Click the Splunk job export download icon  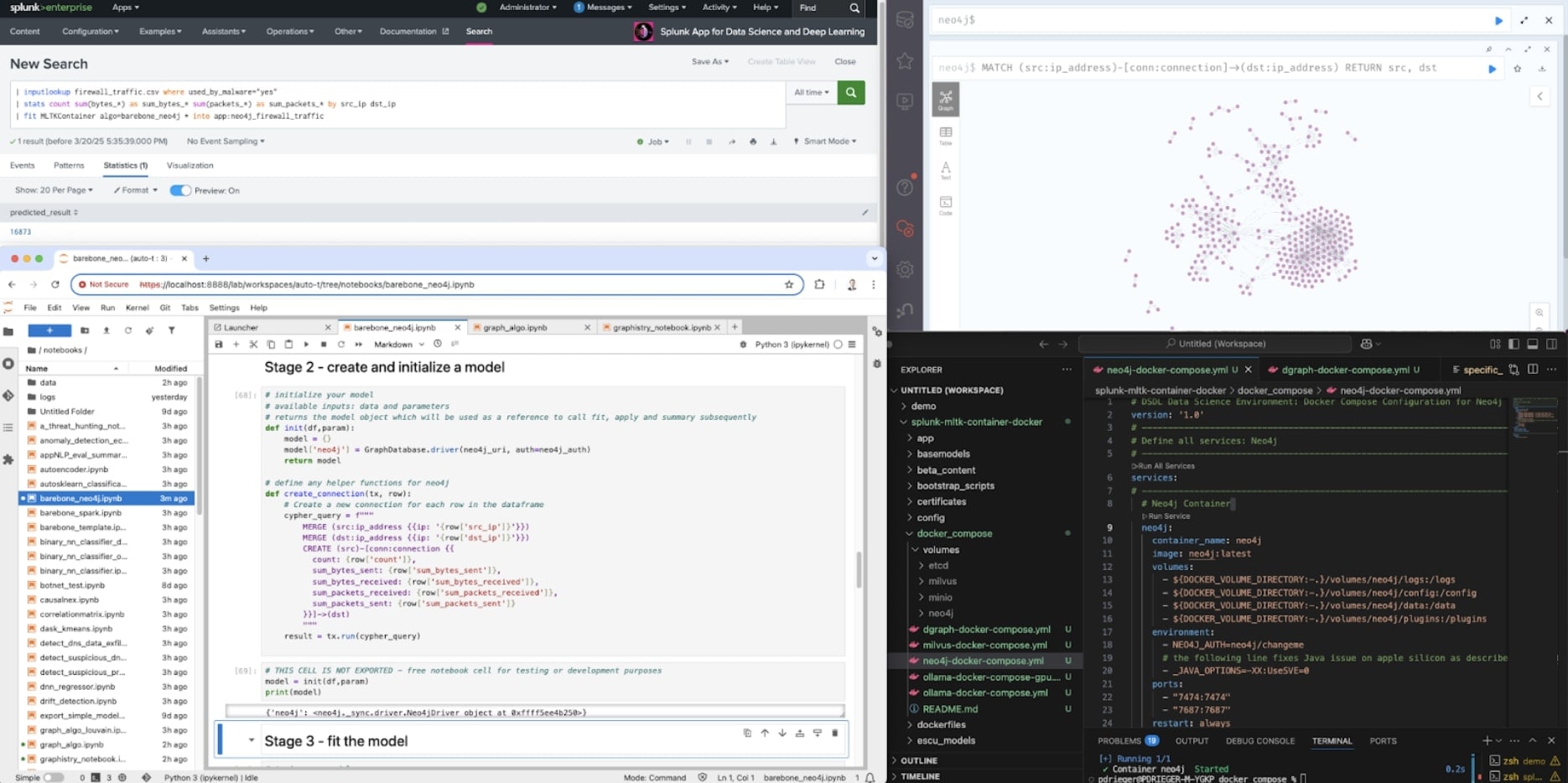pyautogui.click(x=773, y=142)
